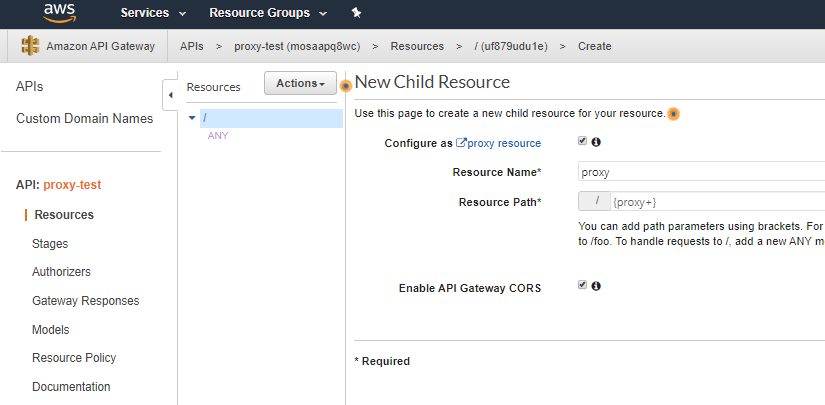Image resolution: width=825 pixels, height=405 pixels.
Task: Open the Services dropdown menu
Action: pyautogui.click(x=153, y=13)
